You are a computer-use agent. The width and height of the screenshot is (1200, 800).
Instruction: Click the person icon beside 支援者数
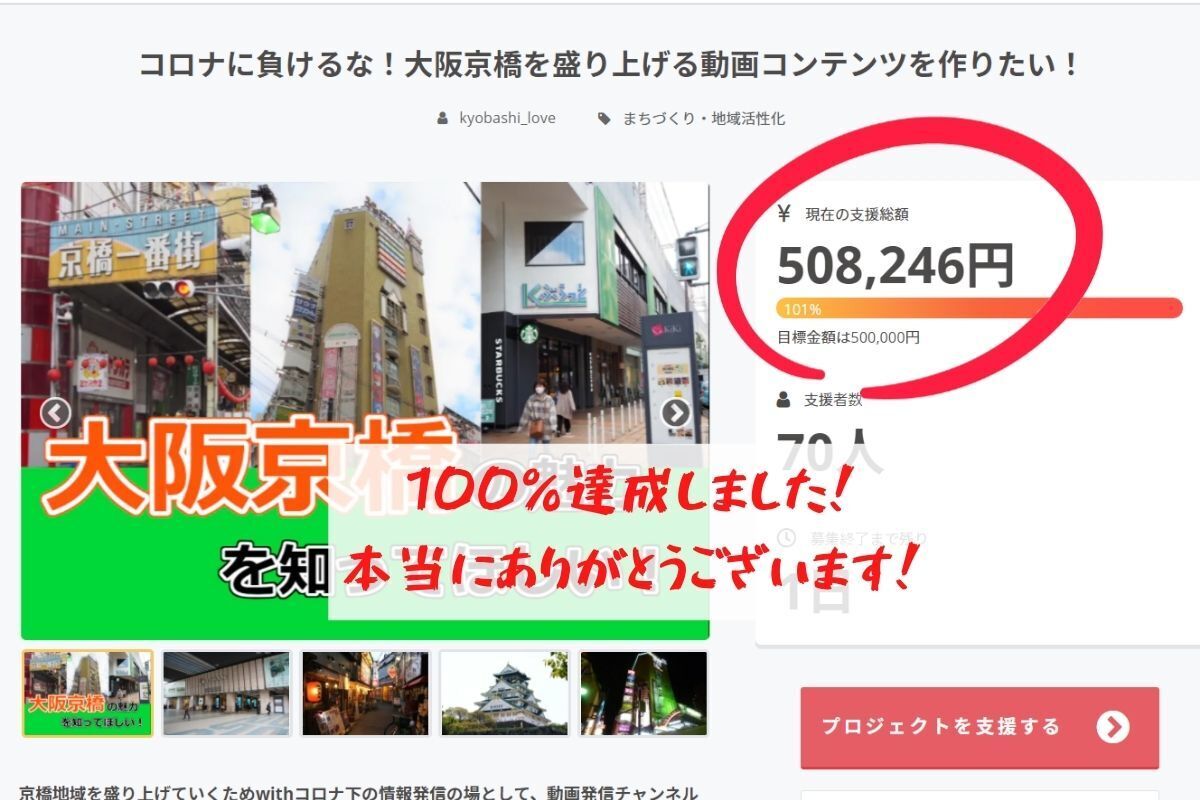pos(785,400)
